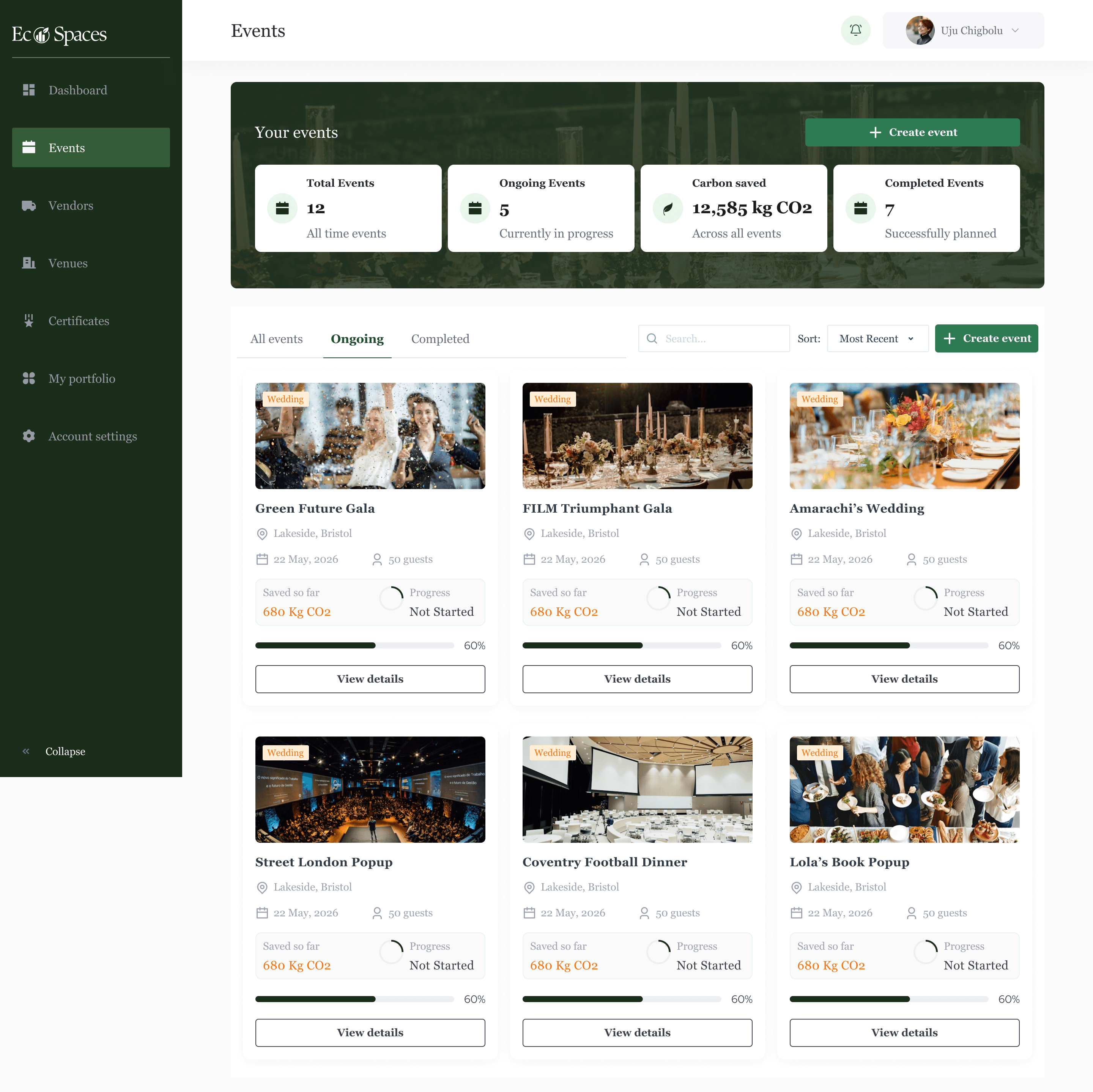Open Certificates in the sidebar
1093x1092 pixels.
[91, 321]
